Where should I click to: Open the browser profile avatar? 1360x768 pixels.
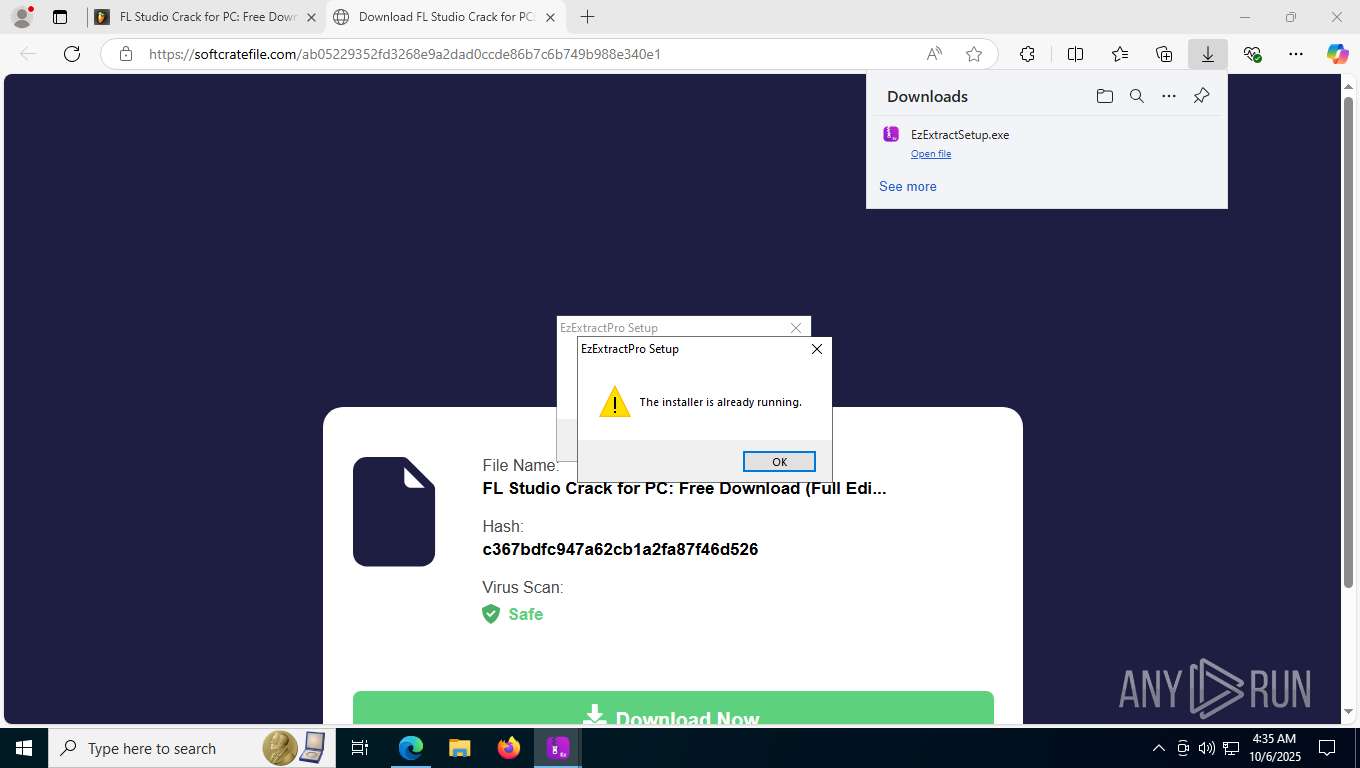pos(21,17)
